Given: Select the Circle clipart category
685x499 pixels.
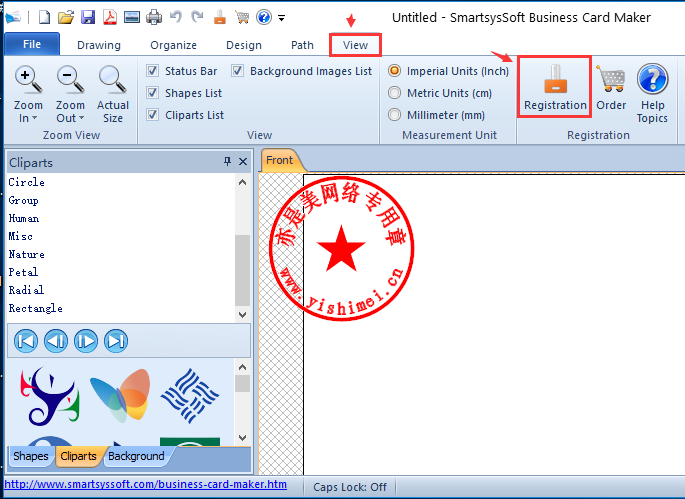Looking at the screenshot, I should click(27, 182).
